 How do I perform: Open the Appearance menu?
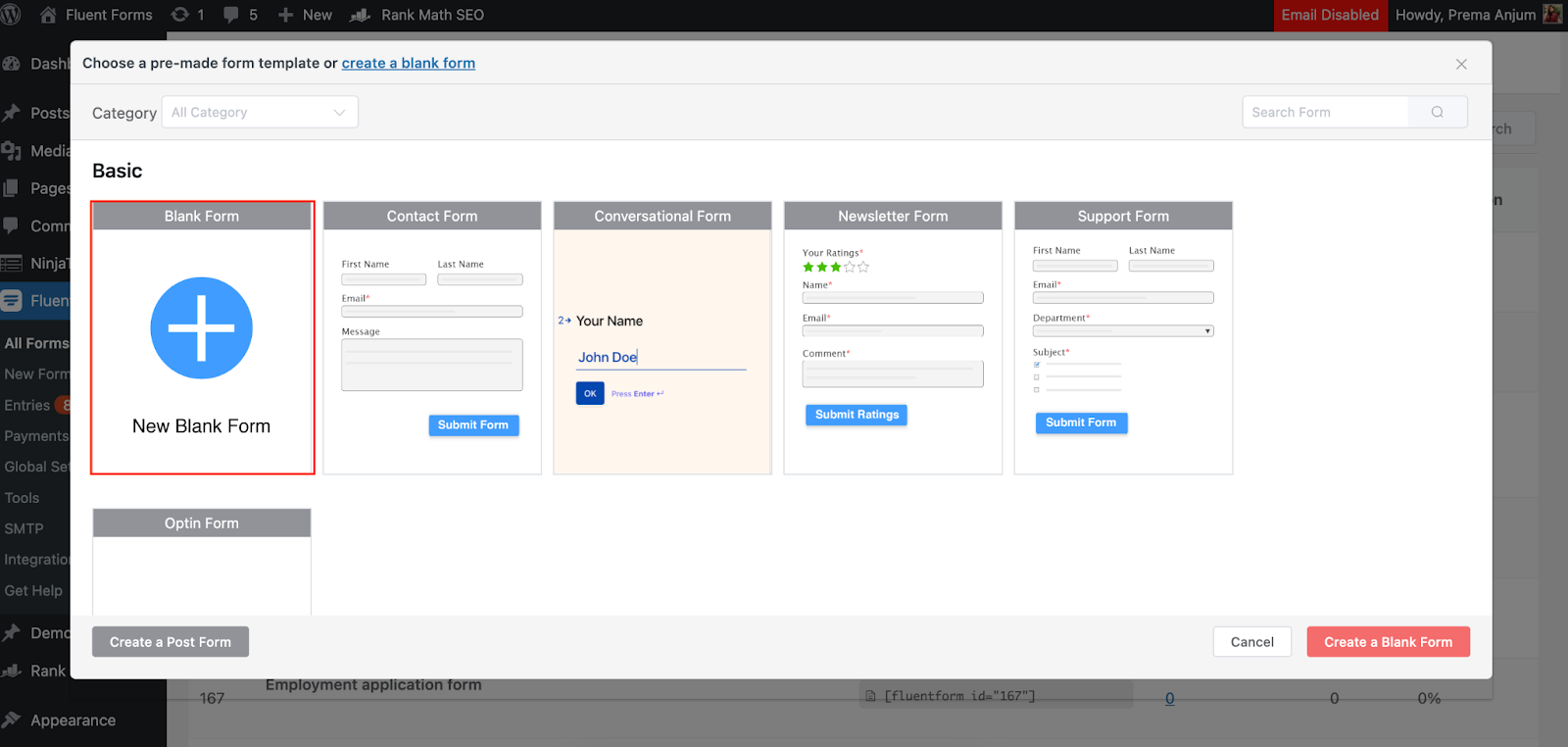click(73, 721)
